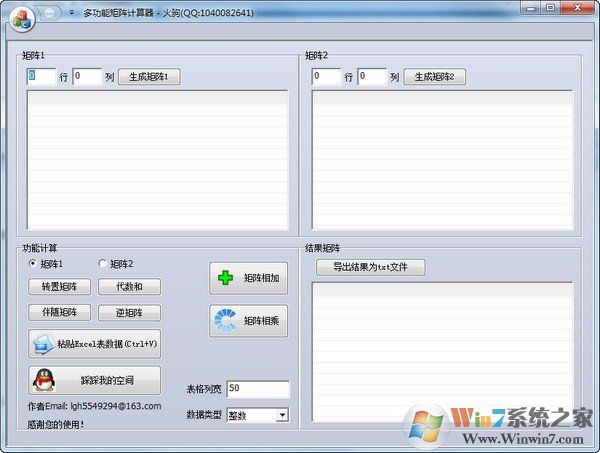This screenshot has height=453, width=600.
Task: Focus the 矩阵1 row count field
Action: click(41, 76)
